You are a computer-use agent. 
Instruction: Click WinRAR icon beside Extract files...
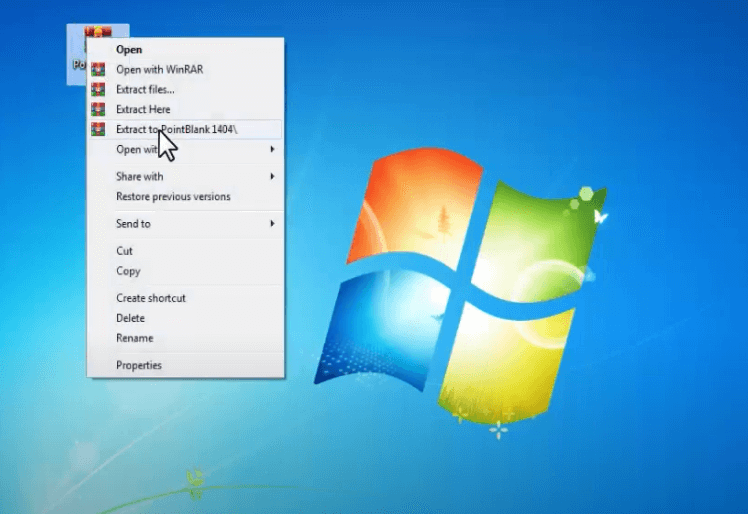click(98, 89)
